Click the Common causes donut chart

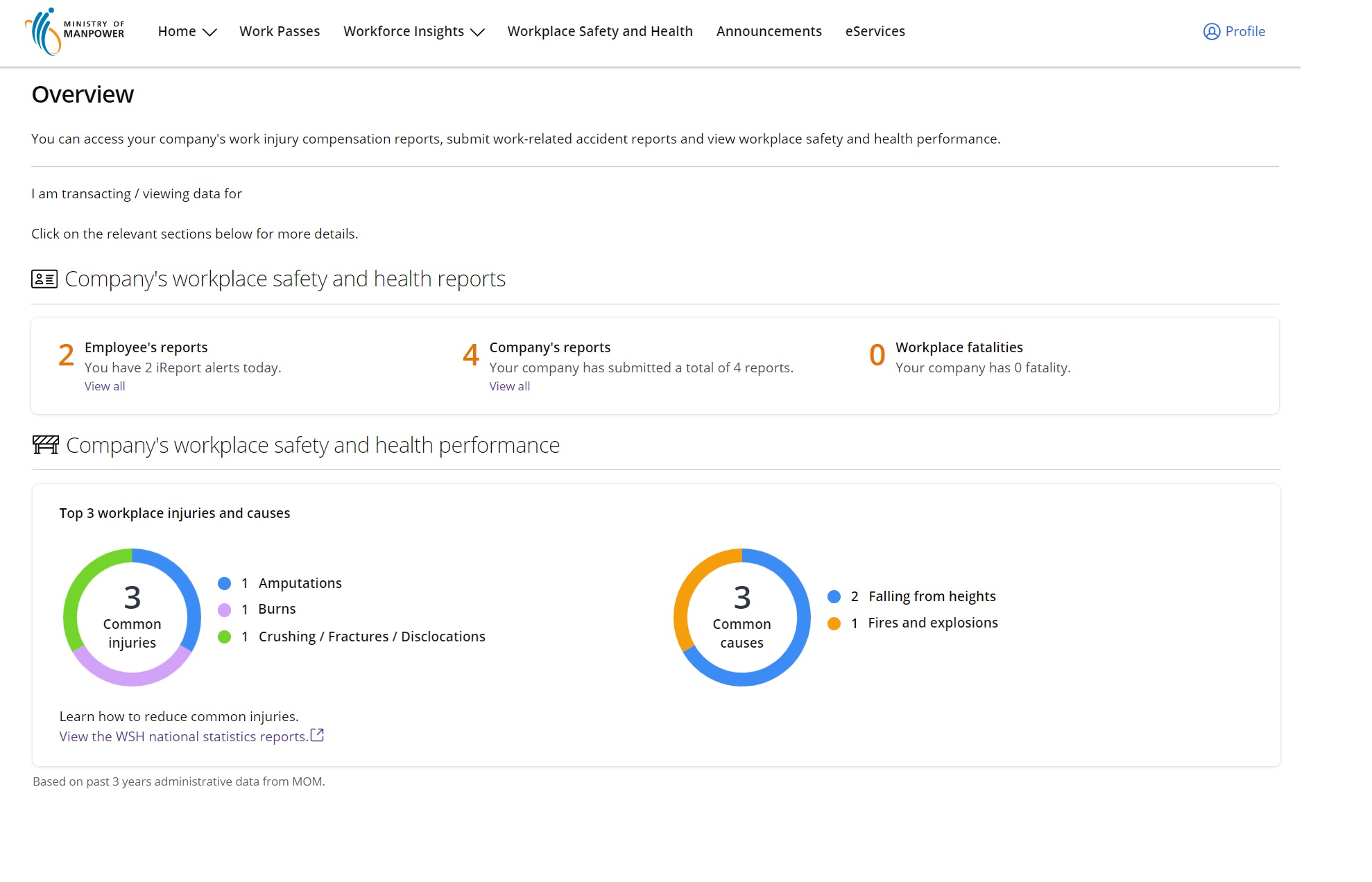coord(741,617)
